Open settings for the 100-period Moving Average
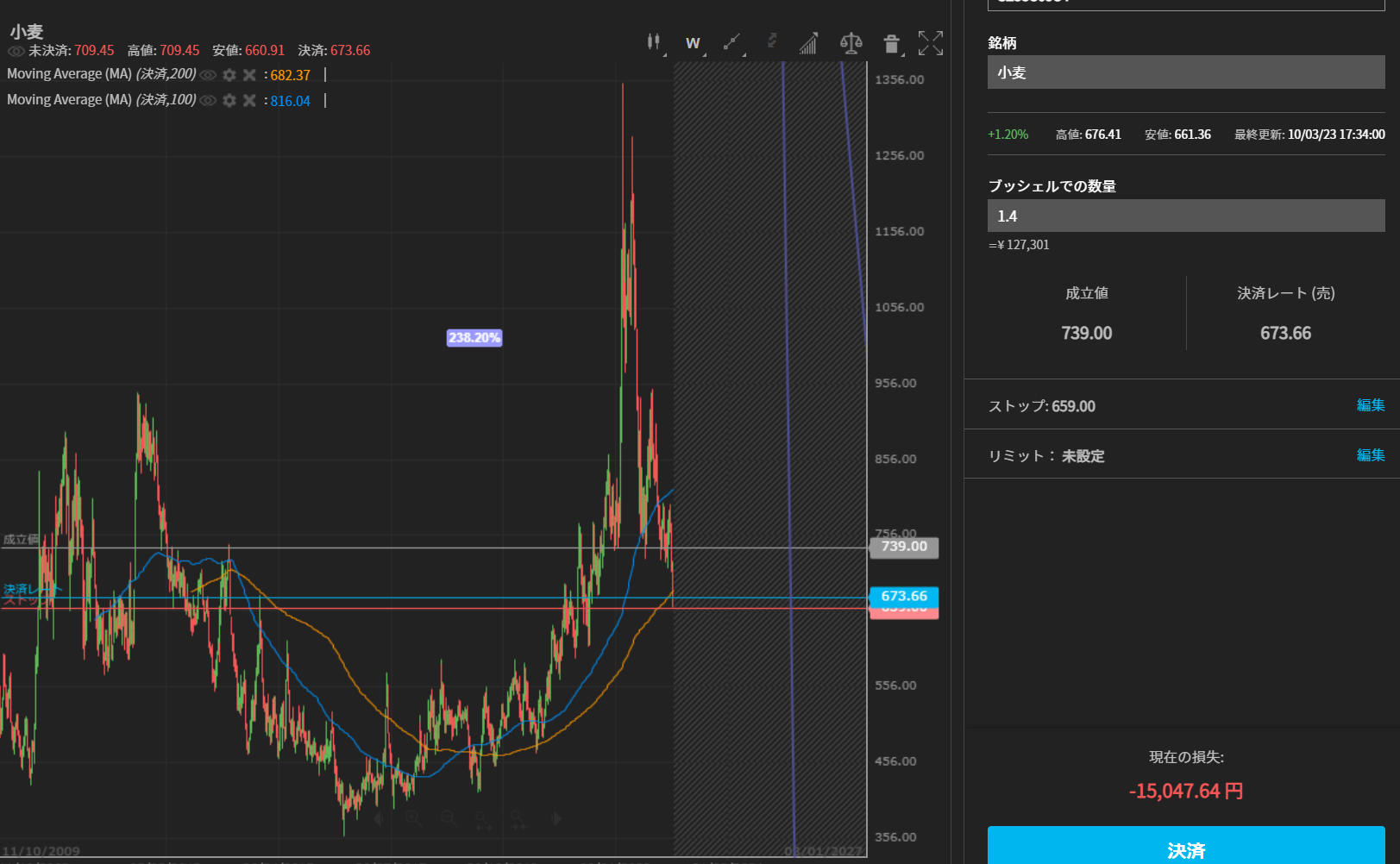The width and height of the screenshot is (1400, 864). pyautogui.click(x=229, y=101)
